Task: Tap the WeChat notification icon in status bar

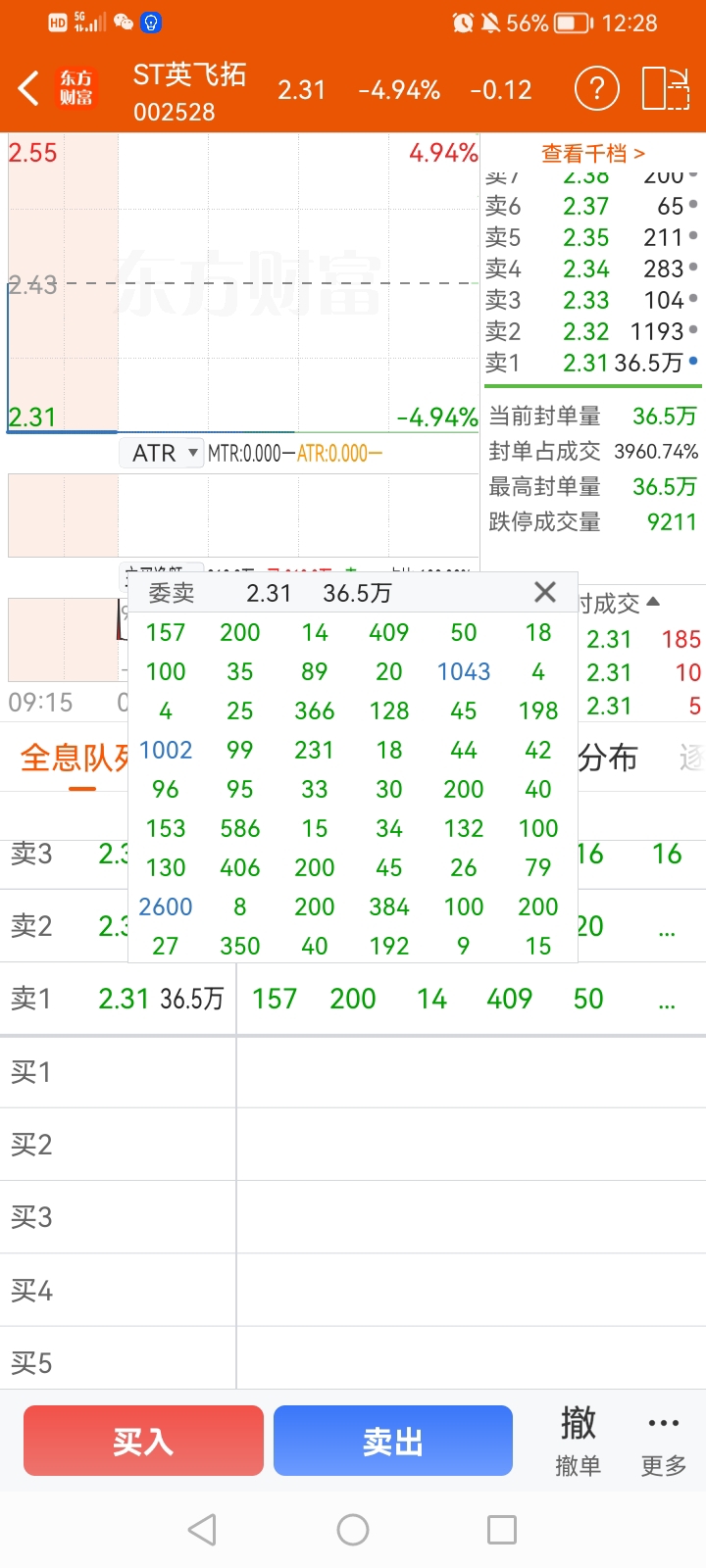Action: point(124,23)
